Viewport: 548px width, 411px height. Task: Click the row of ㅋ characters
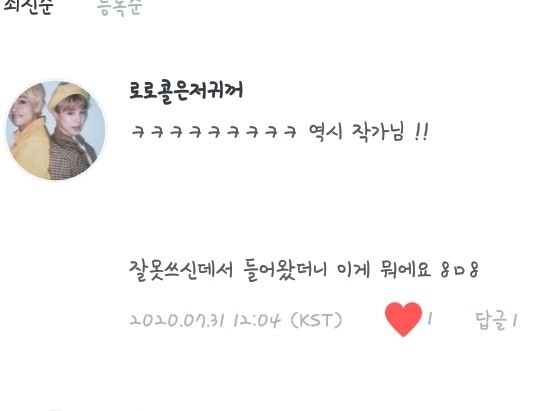coord(214,132)
